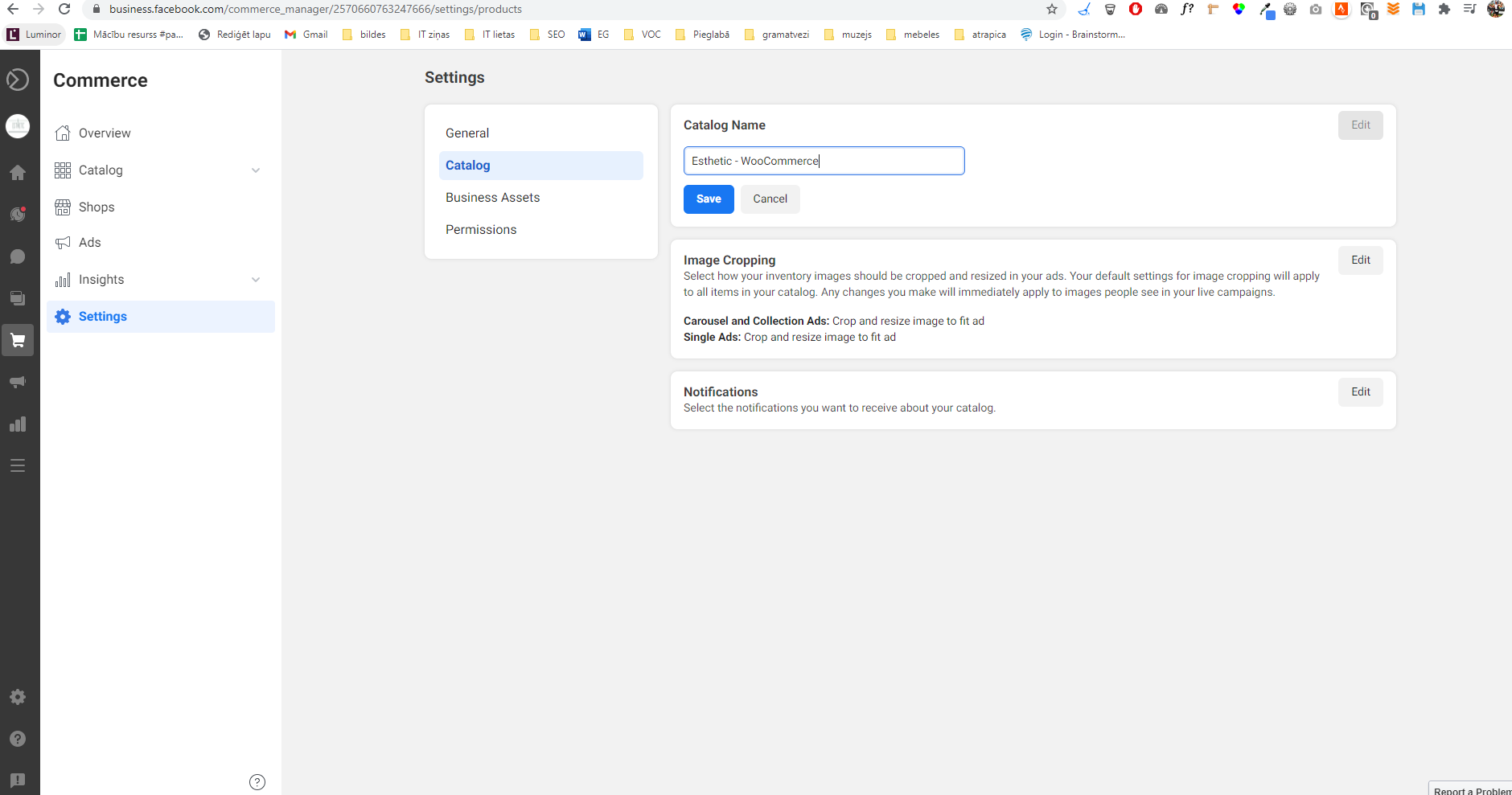The image size is (1512, 795).
Task: Cancel the catalog name edit
Action: 770,199
